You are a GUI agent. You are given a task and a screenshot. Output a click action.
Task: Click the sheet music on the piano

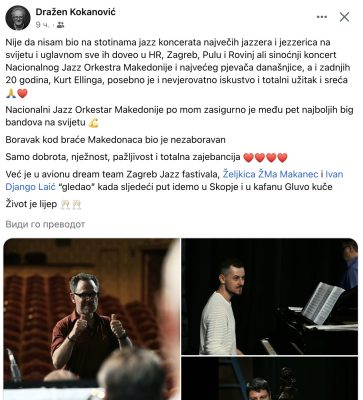tap(322, 303)
